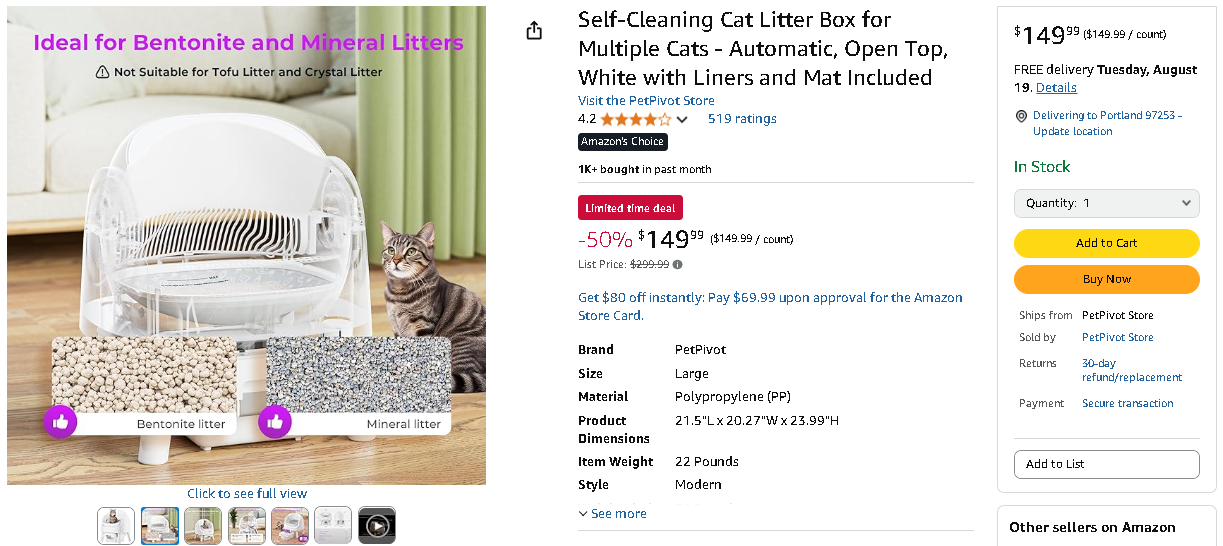This screenshot has width=1223, height=546.
Task: Click the Amazon's Choice badge
Action: coord(622,142)
